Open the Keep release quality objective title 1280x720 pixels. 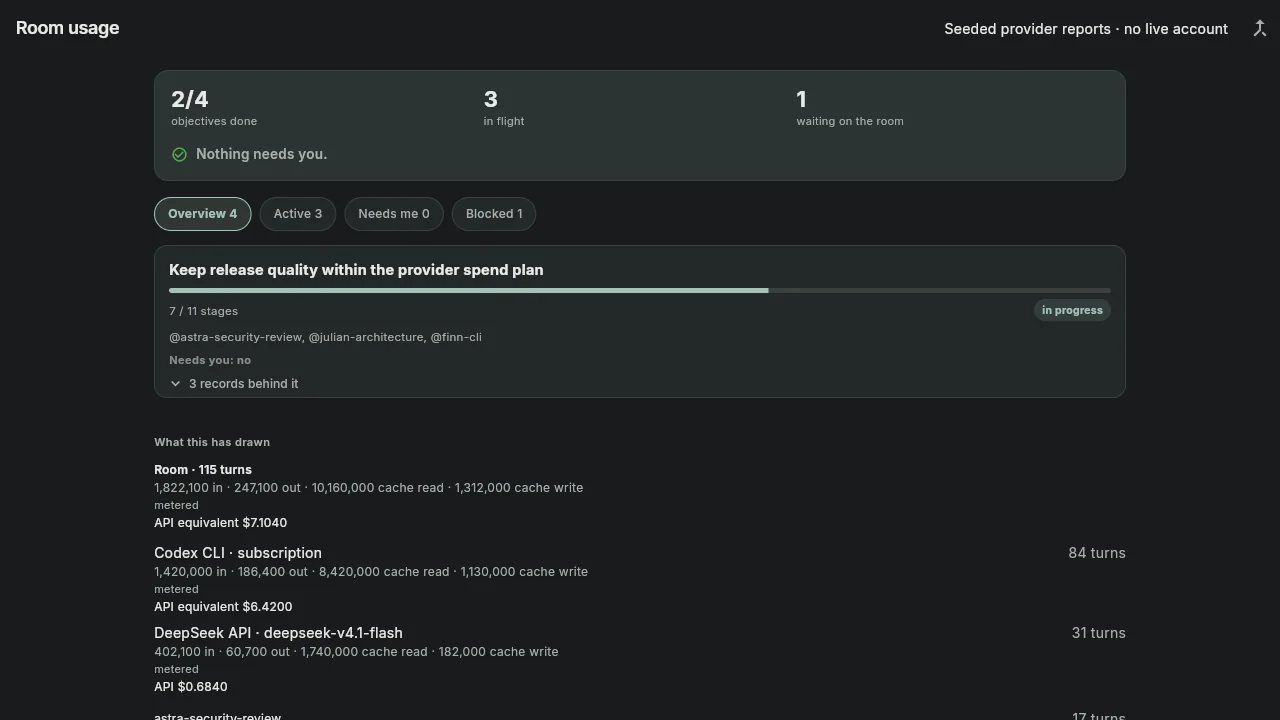click(x=356, y=270)
